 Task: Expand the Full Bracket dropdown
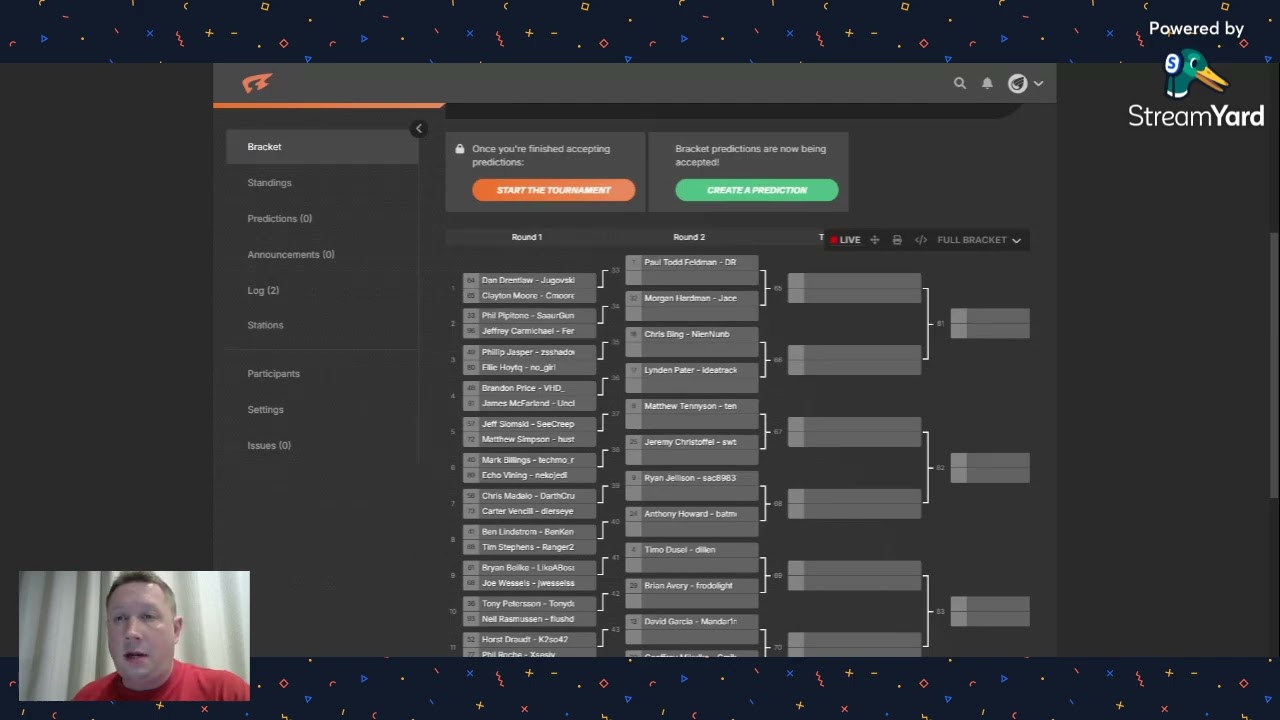[x=979, y=240]
